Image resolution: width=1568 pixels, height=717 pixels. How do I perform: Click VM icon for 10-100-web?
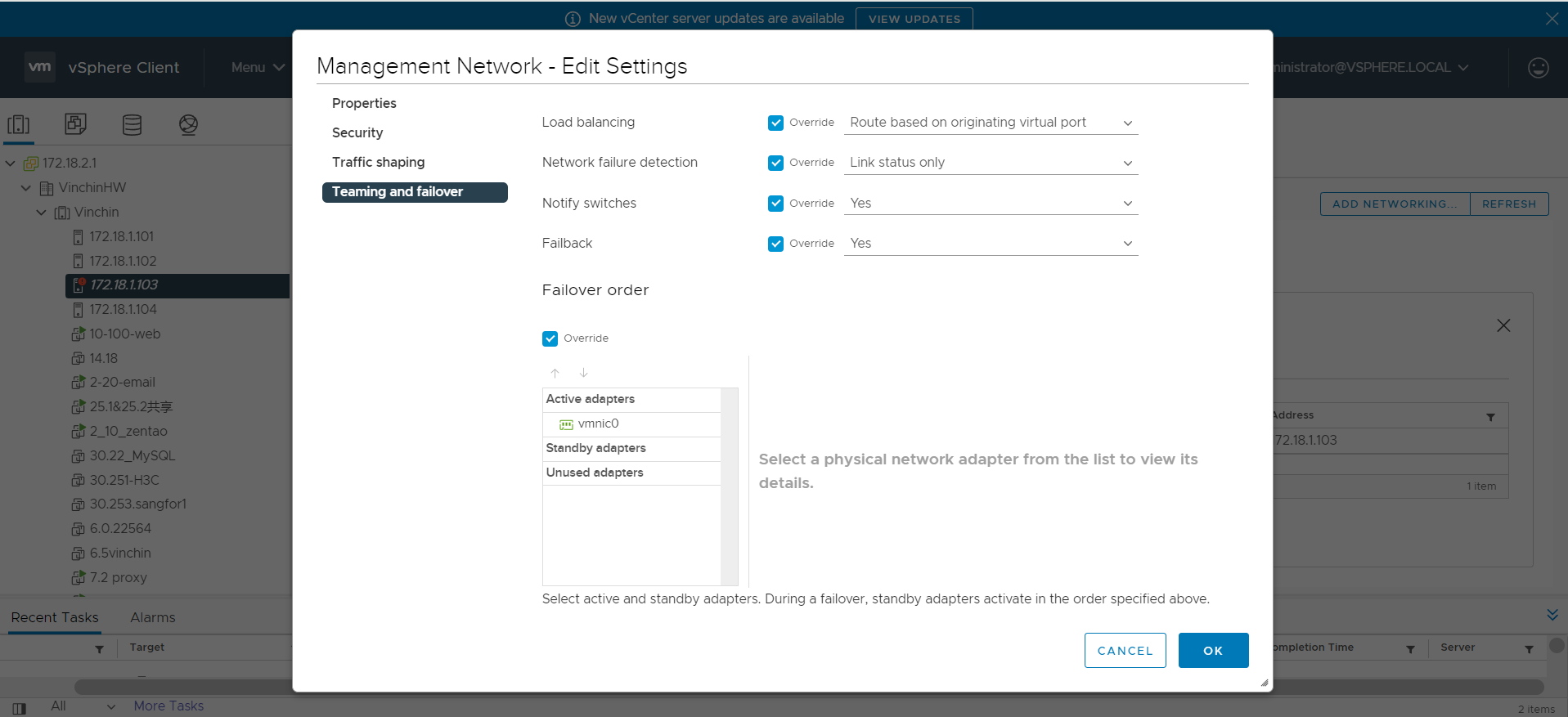coord(79,334)
